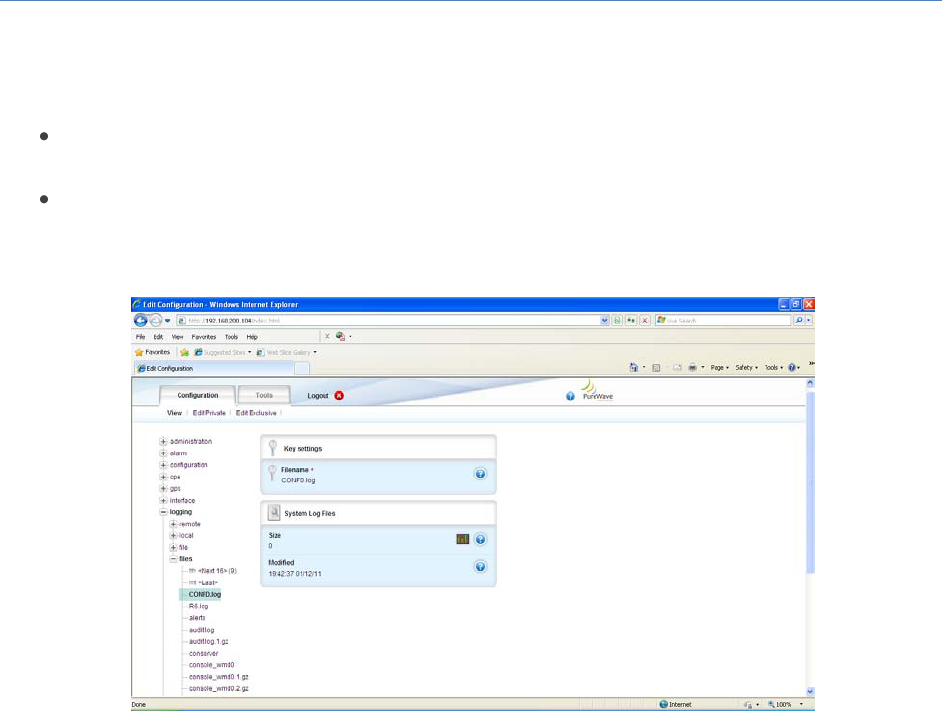This screenshot has height=711, width=942.
Task: Click the blue help icon near PureWave logo
Action: 570,396
